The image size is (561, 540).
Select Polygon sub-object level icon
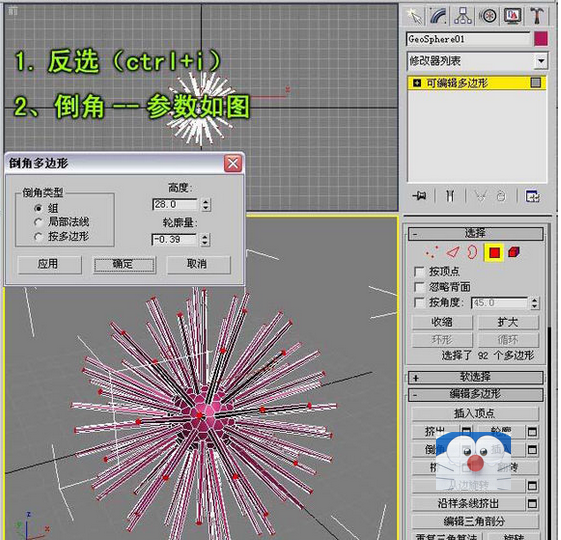[494, 253]
